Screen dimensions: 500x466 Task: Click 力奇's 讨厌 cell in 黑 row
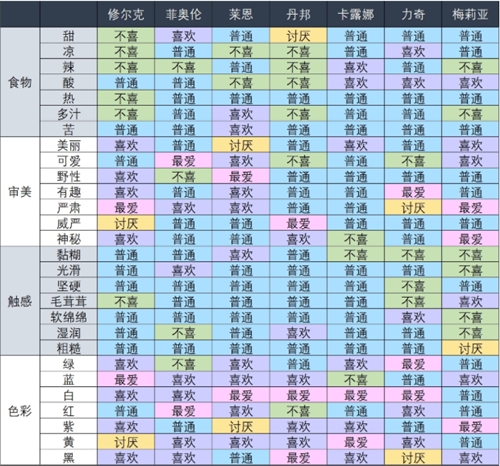coord(413,457)
